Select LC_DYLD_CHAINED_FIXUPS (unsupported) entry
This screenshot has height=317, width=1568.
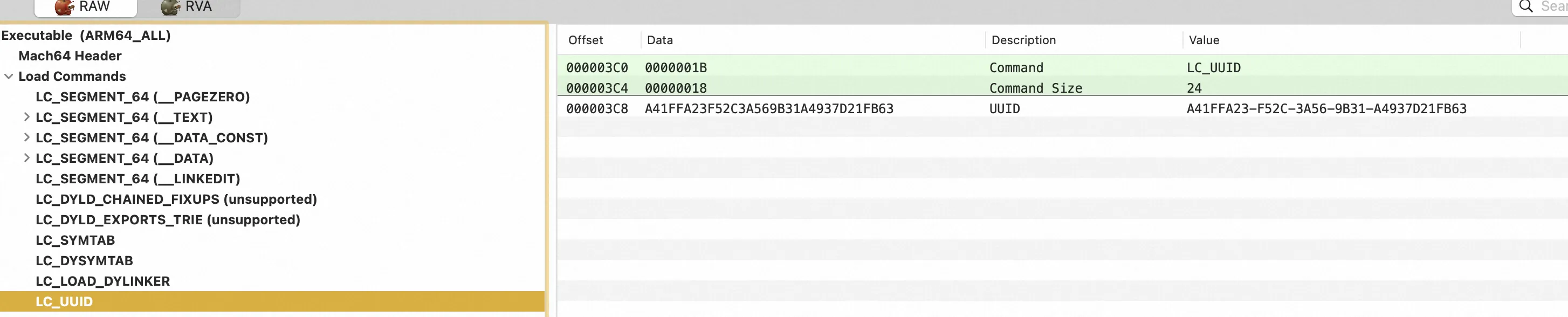point(176,199)
